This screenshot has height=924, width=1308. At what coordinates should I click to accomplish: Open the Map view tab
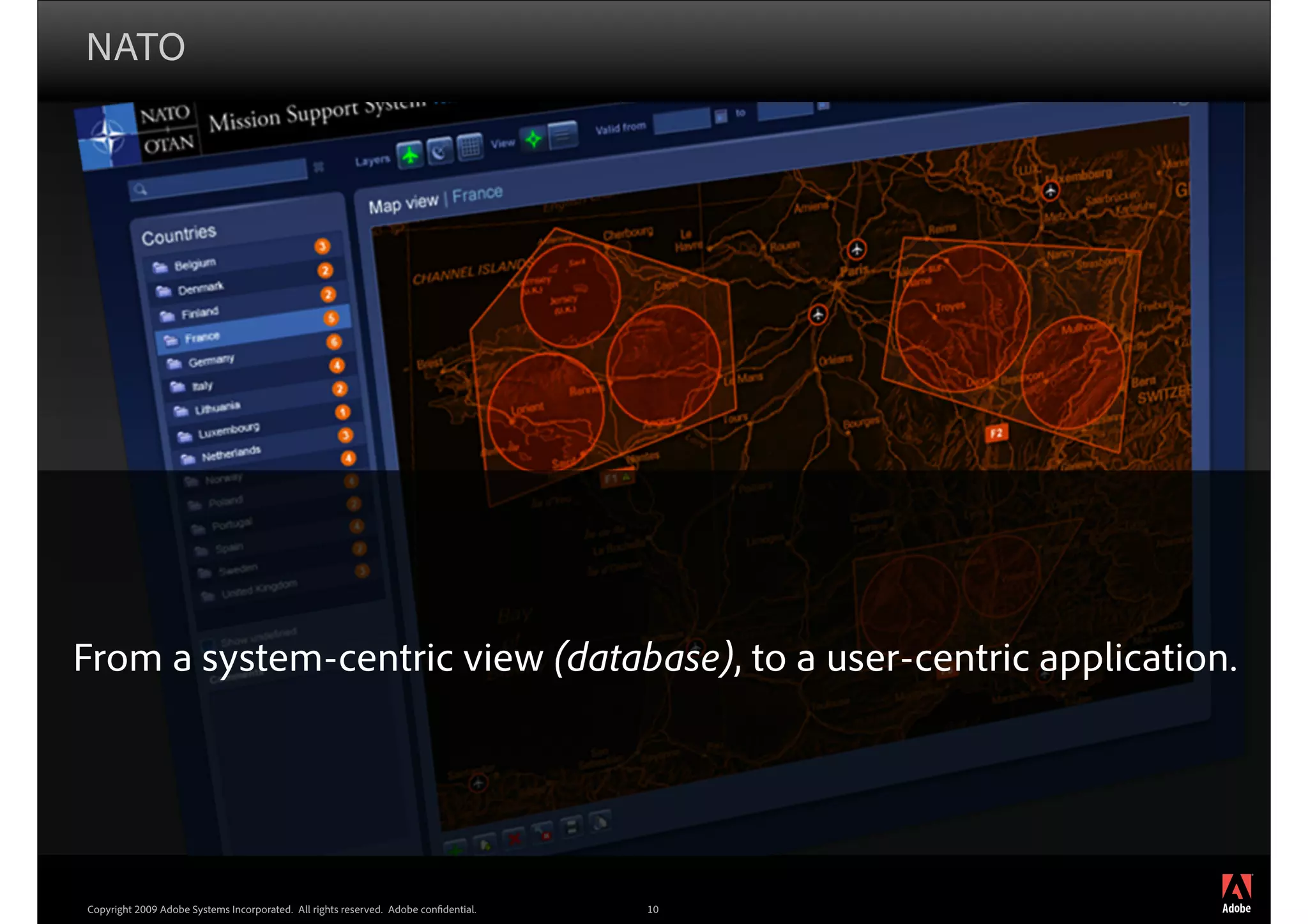tap(403, 204)
